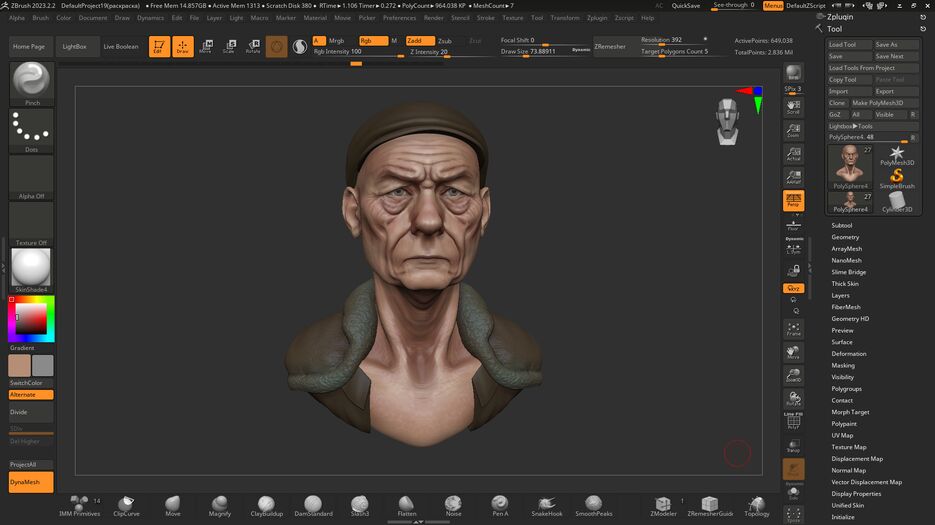Open the Preferences menu
Viewport: 935px width, 525px height.
(x=400, y=18)
